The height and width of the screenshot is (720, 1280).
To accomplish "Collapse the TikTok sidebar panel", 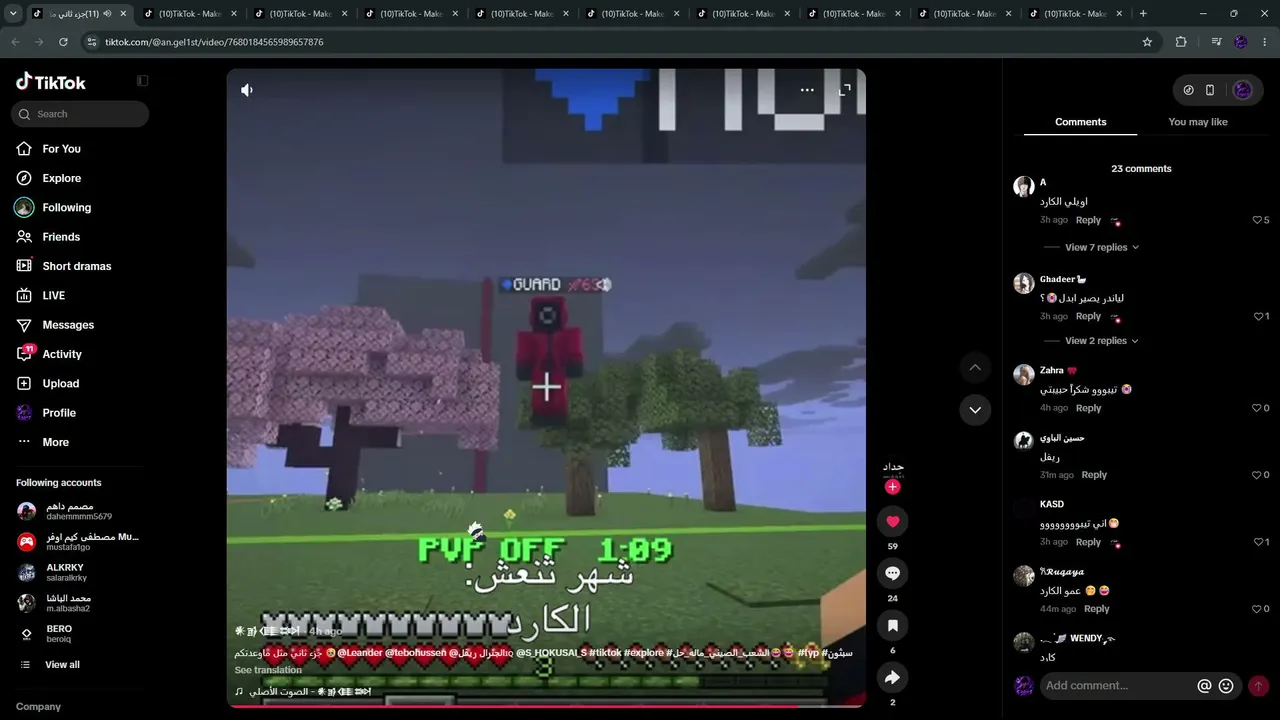I will tap(142, 81).
